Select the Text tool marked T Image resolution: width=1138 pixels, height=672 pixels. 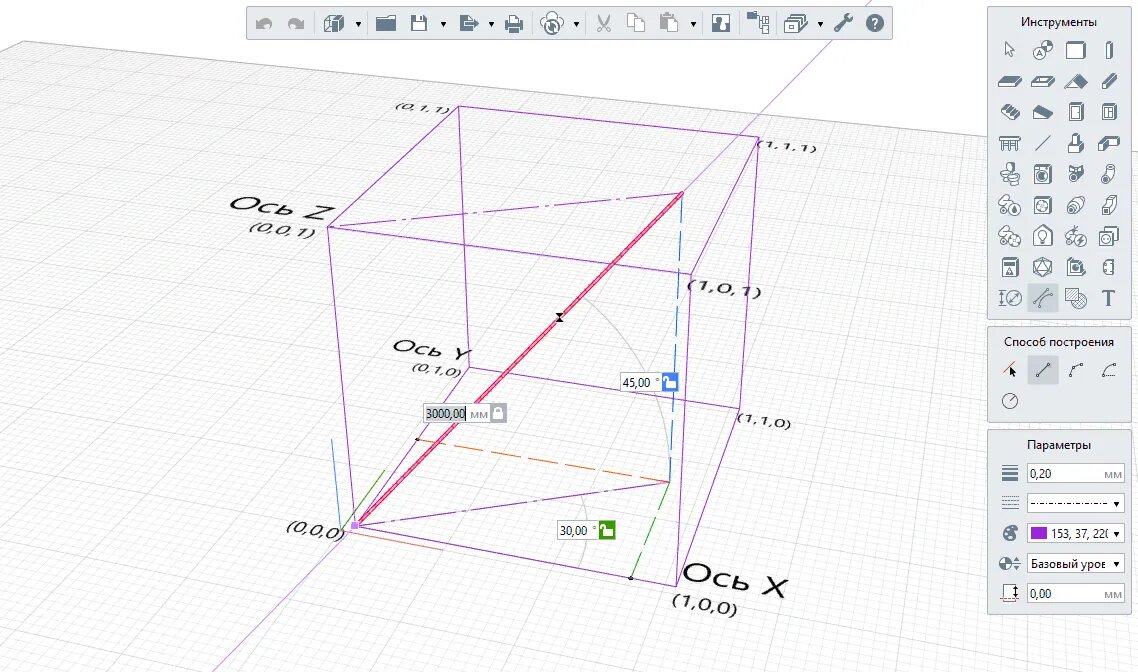pyautogui.click(x=1108, y=298)
